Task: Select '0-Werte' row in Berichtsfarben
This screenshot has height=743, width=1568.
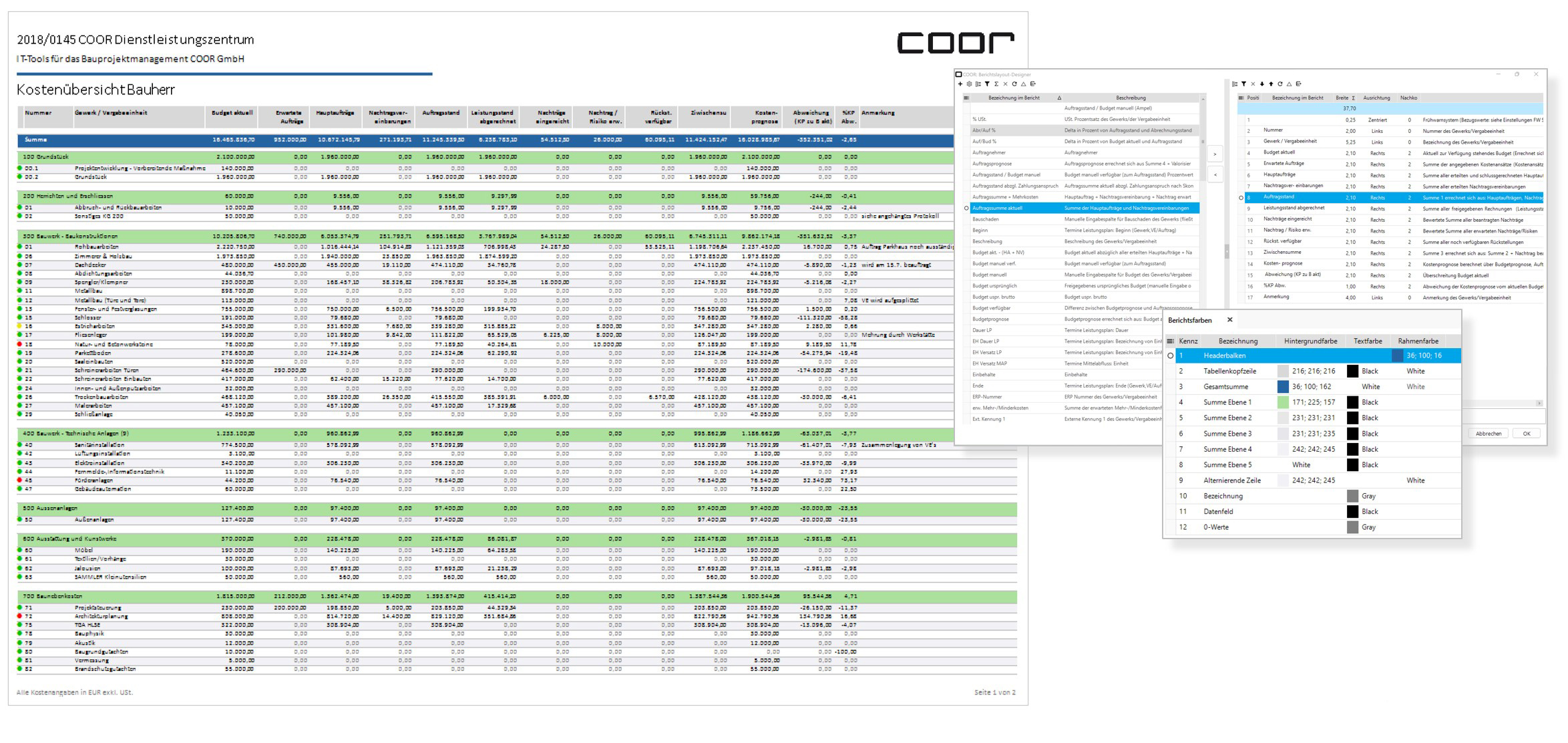Action: (1318, 527)
